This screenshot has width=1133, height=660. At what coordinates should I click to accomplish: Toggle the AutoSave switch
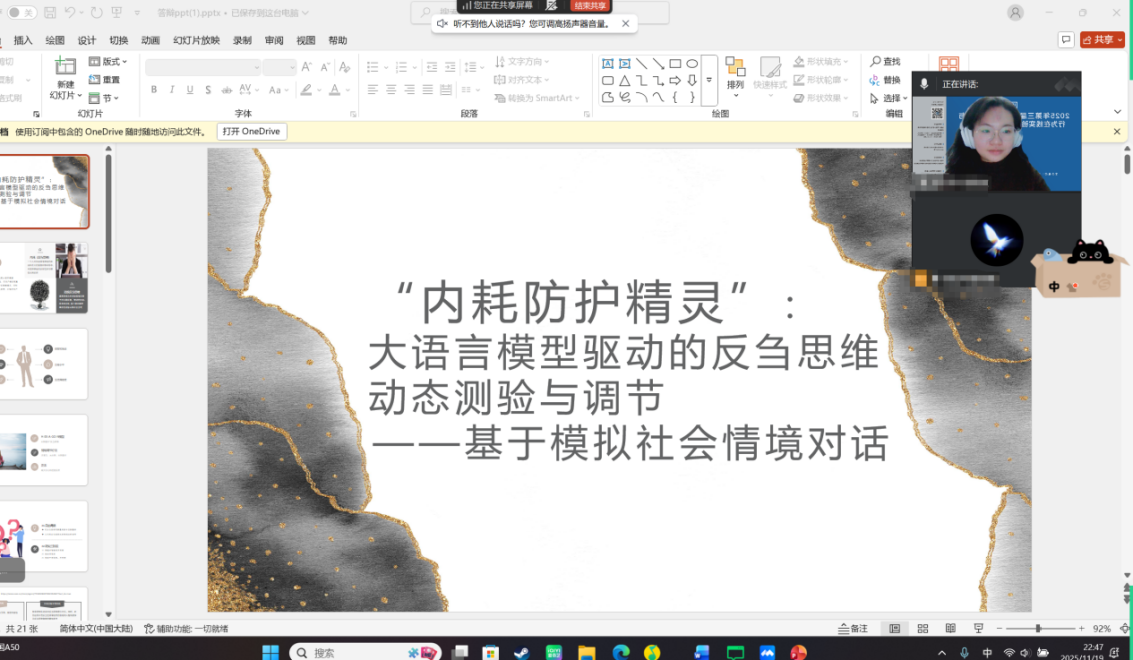pyautogui.click(x=22, y=13)
